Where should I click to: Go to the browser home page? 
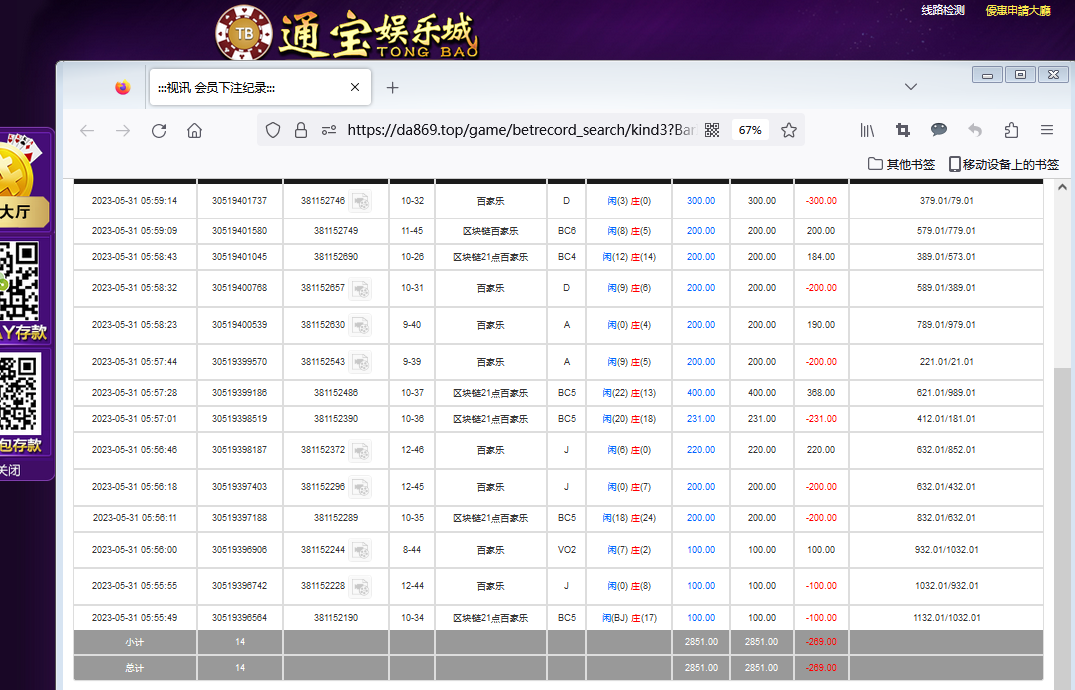[x=195, y=131]
